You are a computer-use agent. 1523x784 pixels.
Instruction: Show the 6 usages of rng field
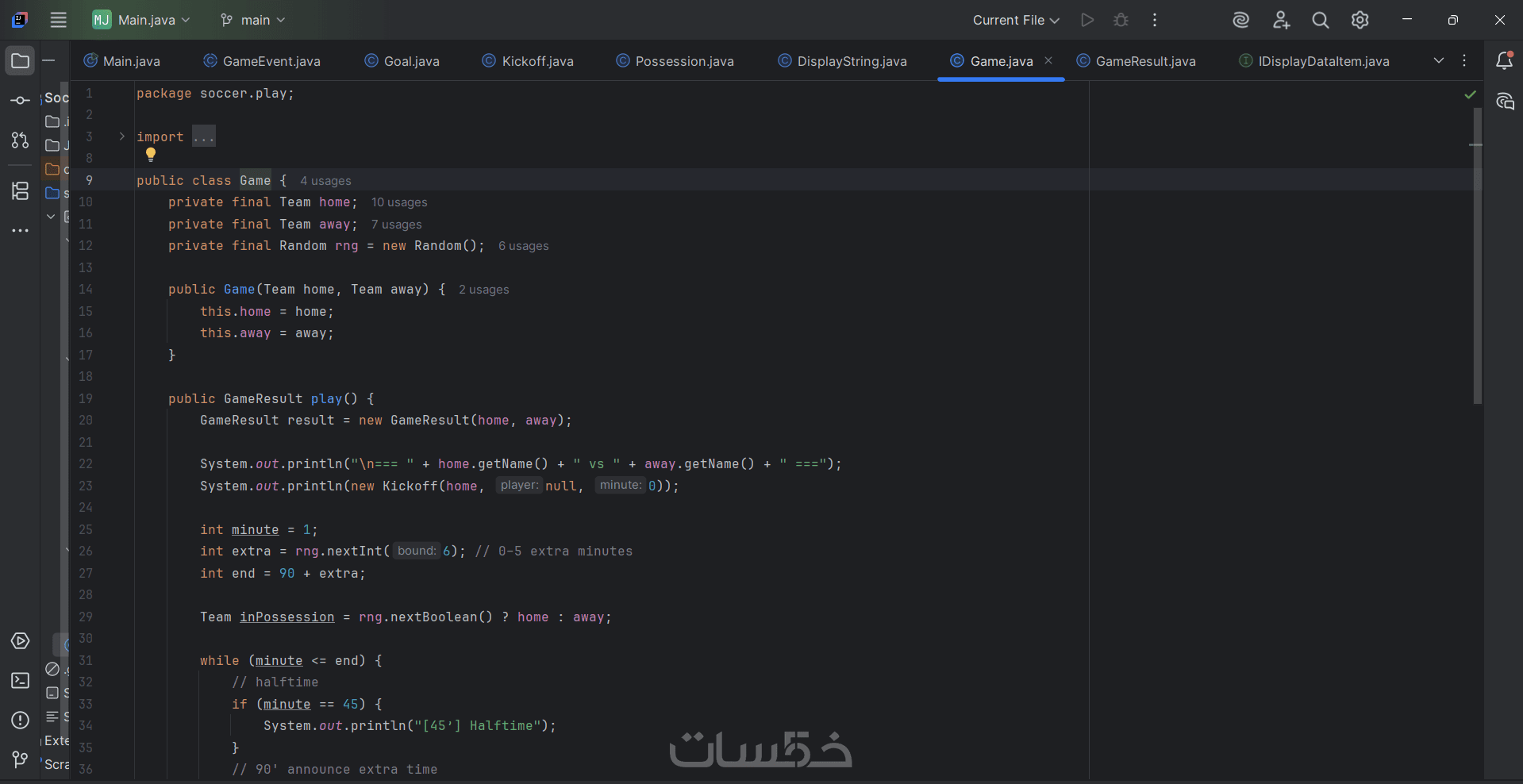point(523,246)
